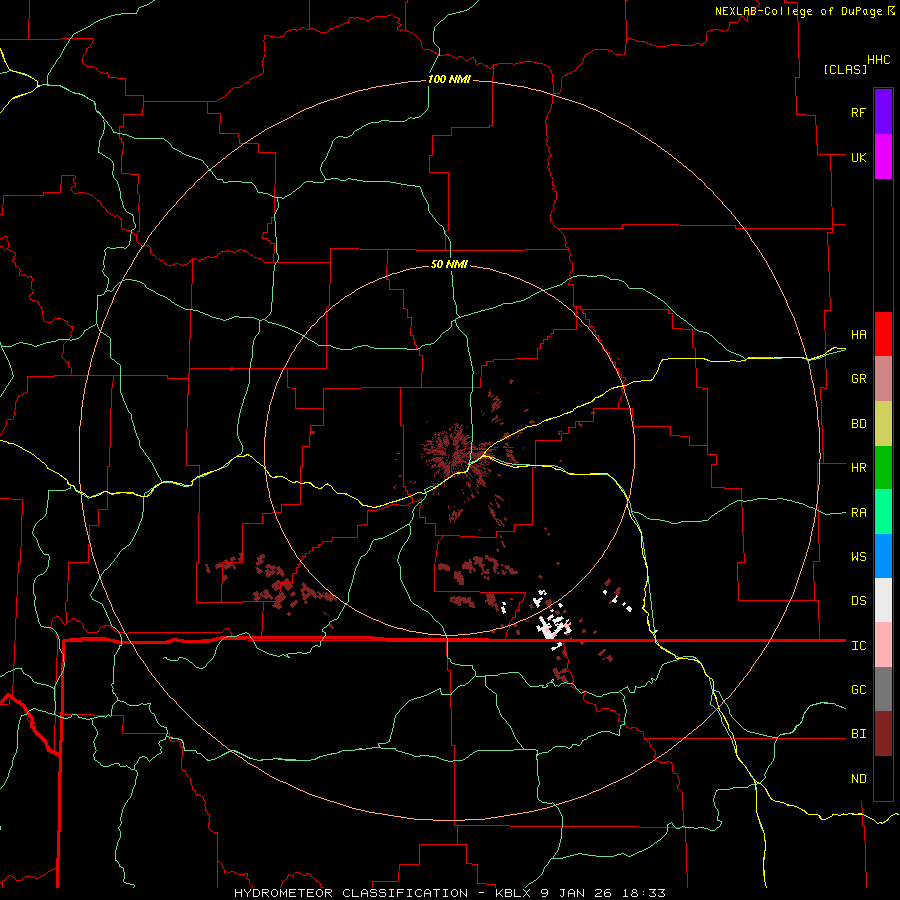Click the pinkish GR legend color swatch
This screenshot has height=900, width=900.
click(883, 379)
